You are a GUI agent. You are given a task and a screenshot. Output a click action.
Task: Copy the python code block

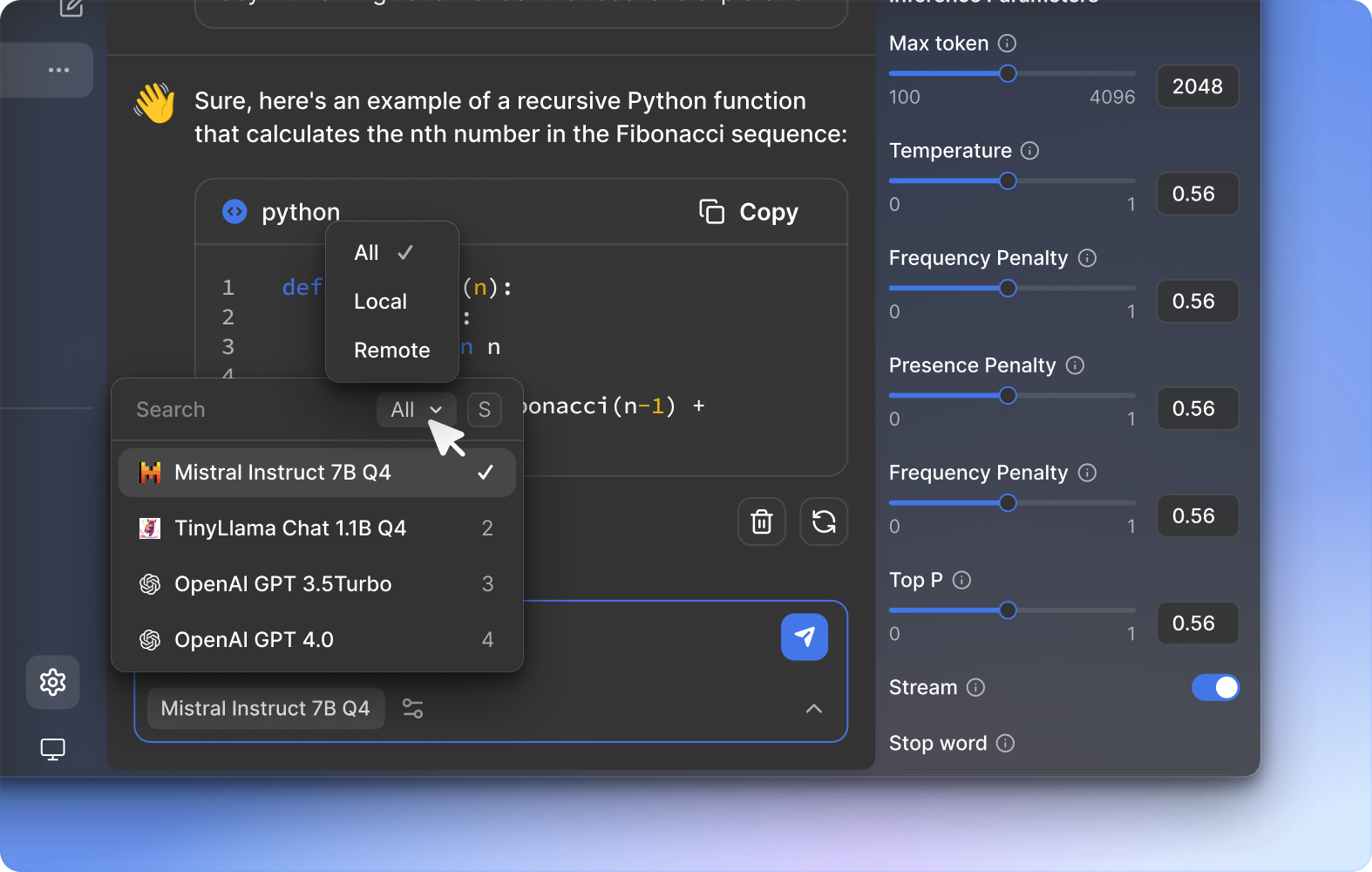tap(749, 212)
